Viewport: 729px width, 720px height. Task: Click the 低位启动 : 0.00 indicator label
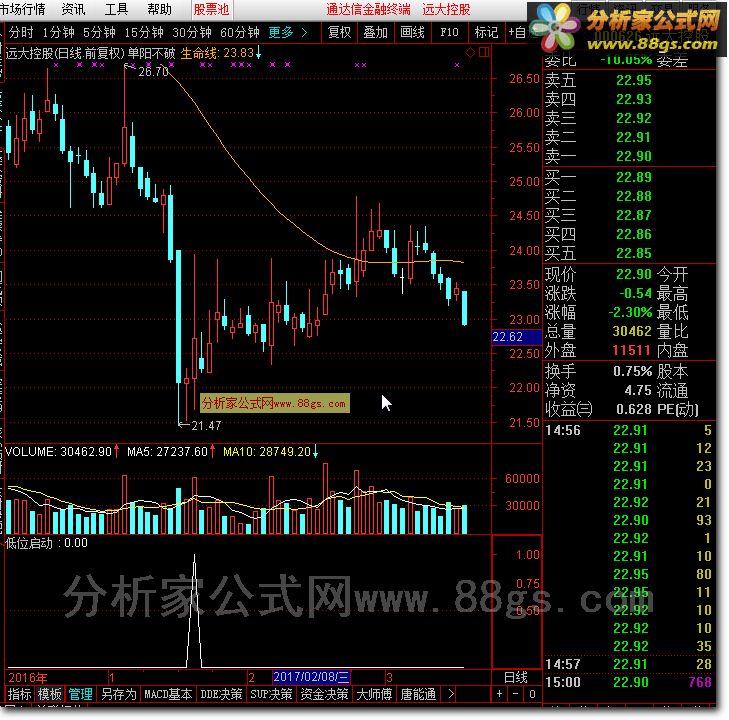pos(46,543)
